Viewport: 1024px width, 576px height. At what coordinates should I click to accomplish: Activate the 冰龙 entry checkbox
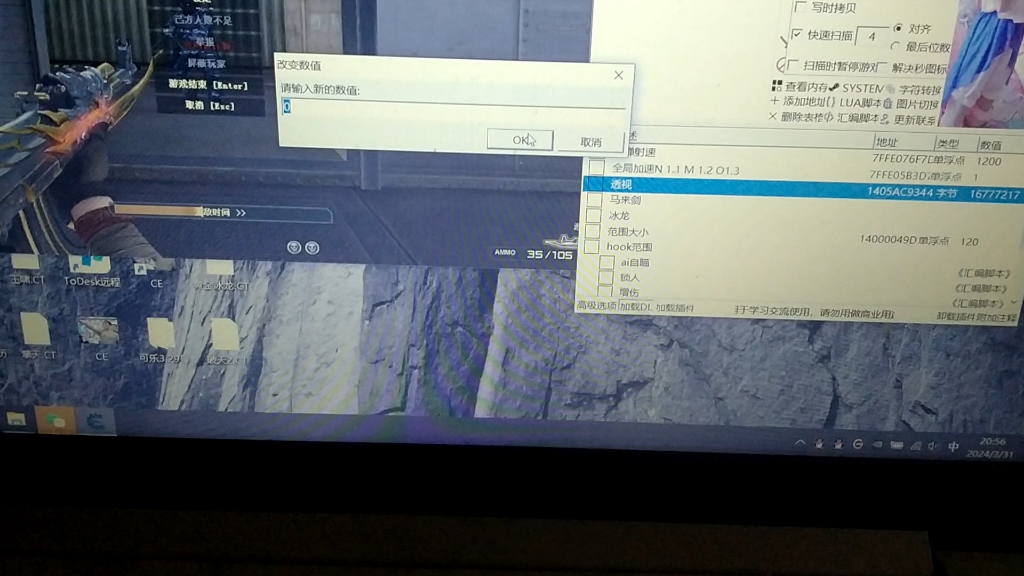point(593,215)
